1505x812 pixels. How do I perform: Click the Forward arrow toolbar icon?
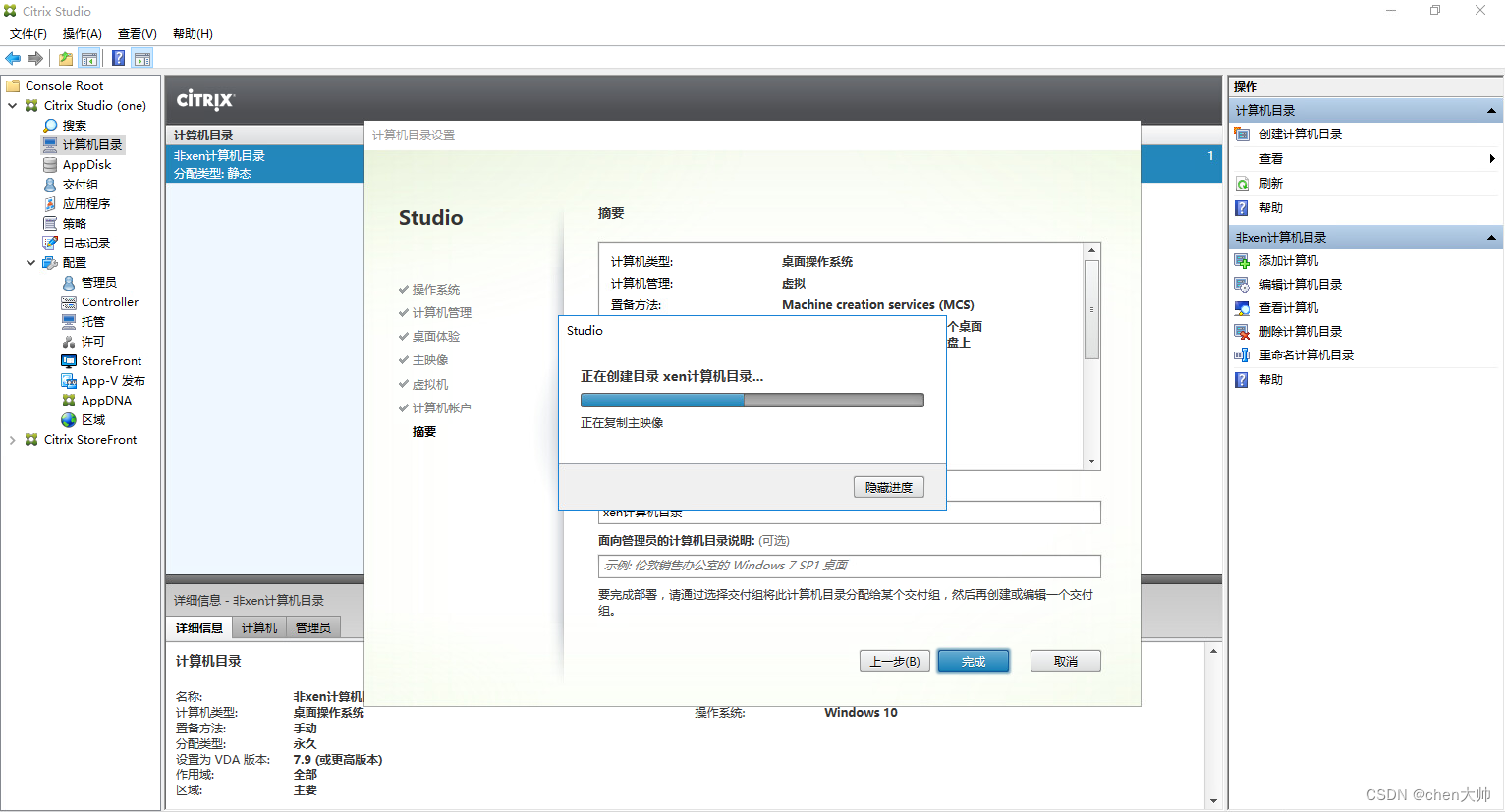35,59
